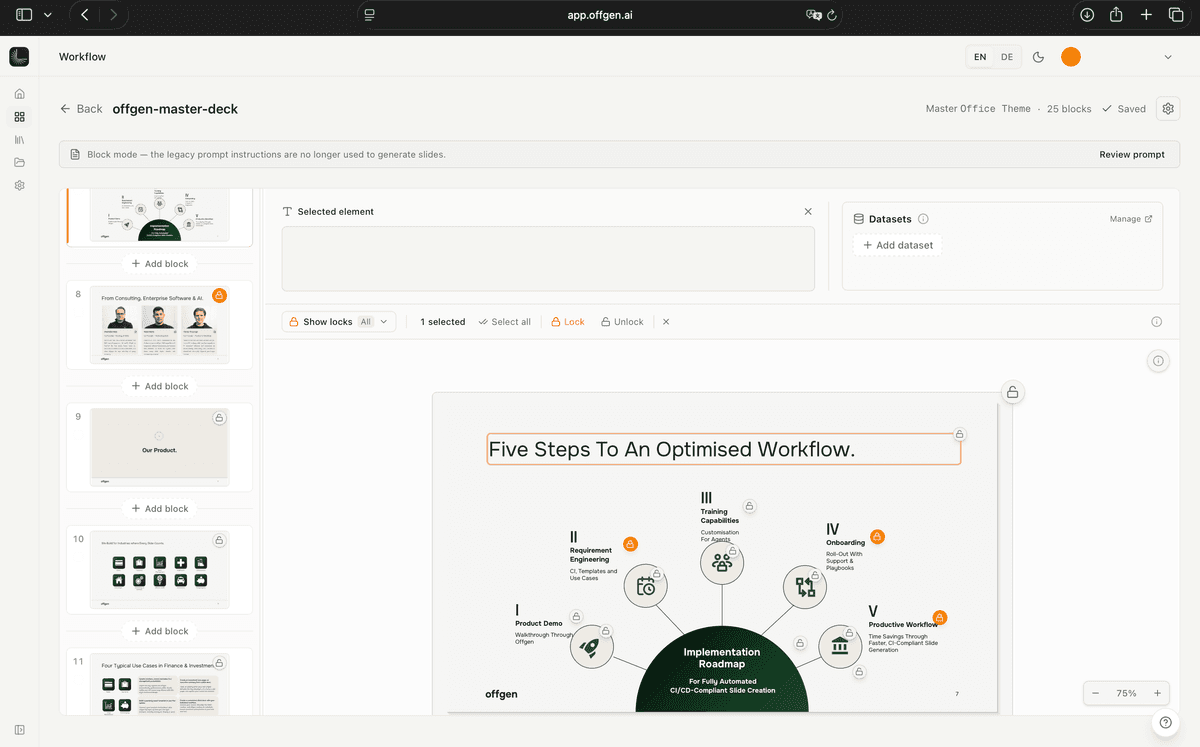Close the Selected element panel

click(x=808, y=212)
